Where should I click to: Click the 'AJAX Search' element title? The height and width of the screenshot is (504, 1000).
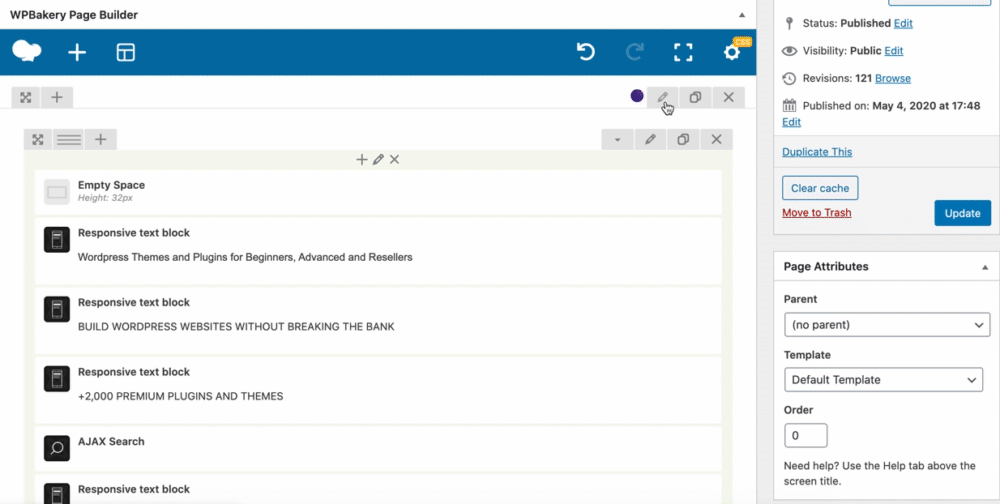(x=111, y=441)
